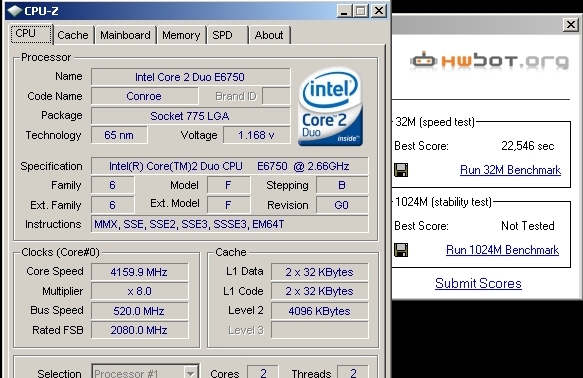Click the Ext. Family value 6
Image resolution: width=583 pixels, height=378 pixels.
click(113, 205)
